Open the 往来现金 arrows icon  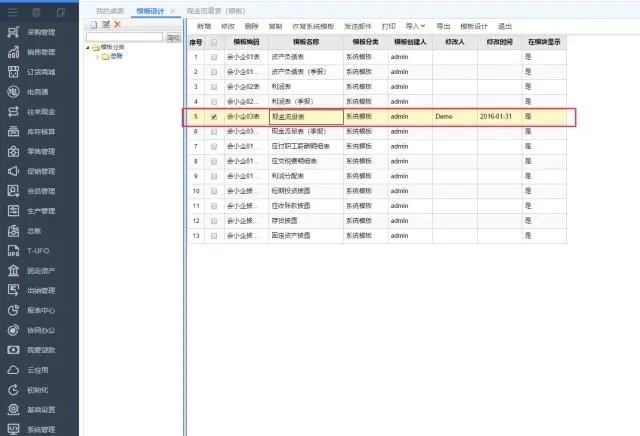[x=13, y=111]
